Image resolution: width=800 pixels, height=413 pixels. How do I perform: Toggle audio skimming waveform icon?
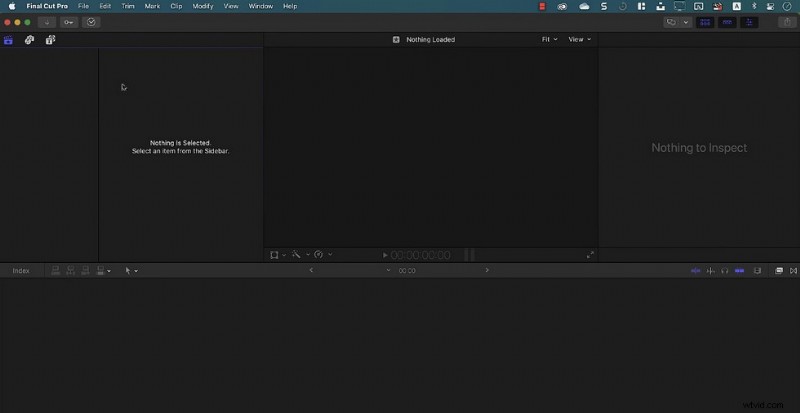[x=710, y=271]
